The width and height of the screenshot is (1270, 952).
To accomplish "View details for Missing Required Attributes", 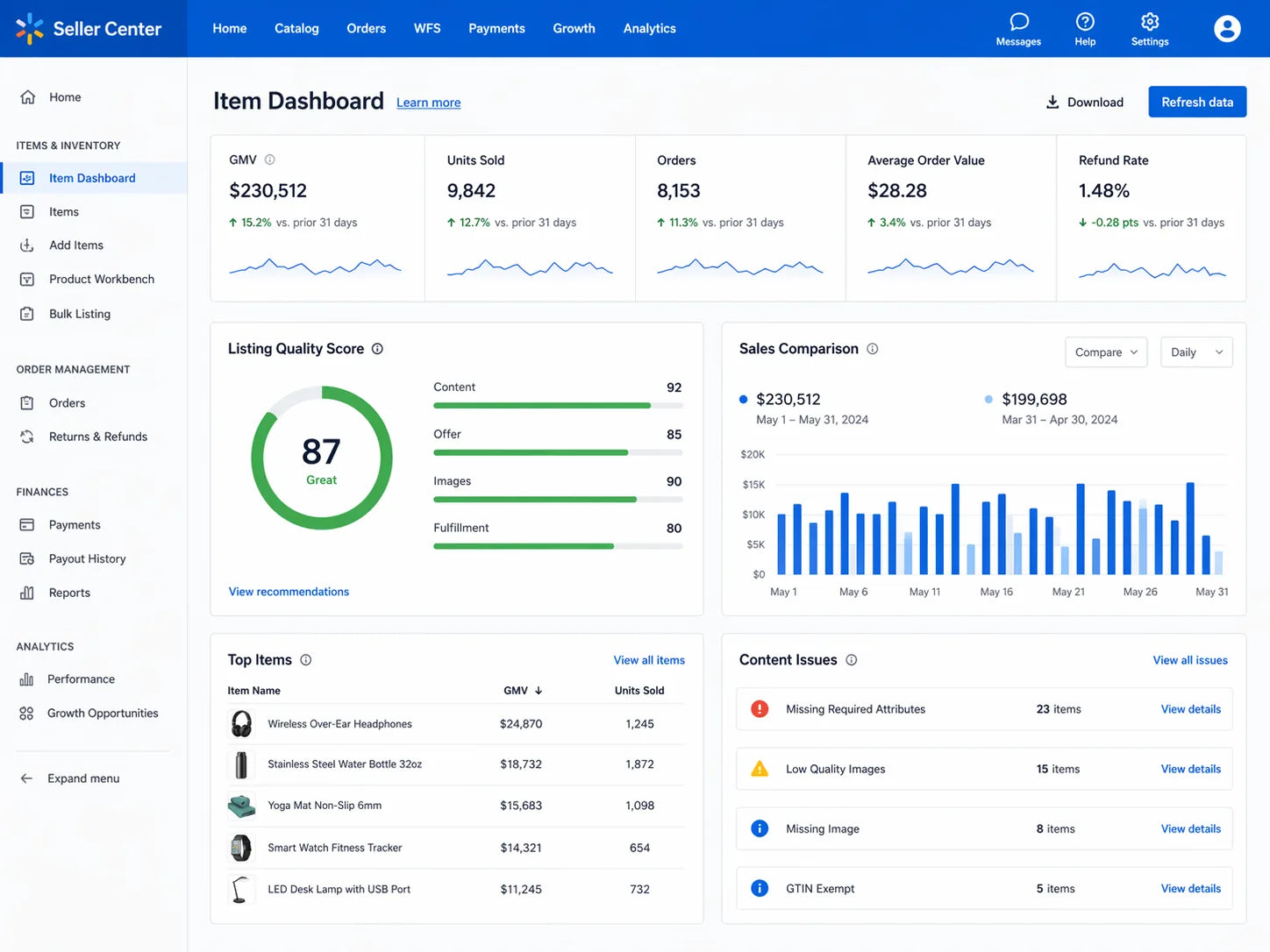I will point(1191,709).
